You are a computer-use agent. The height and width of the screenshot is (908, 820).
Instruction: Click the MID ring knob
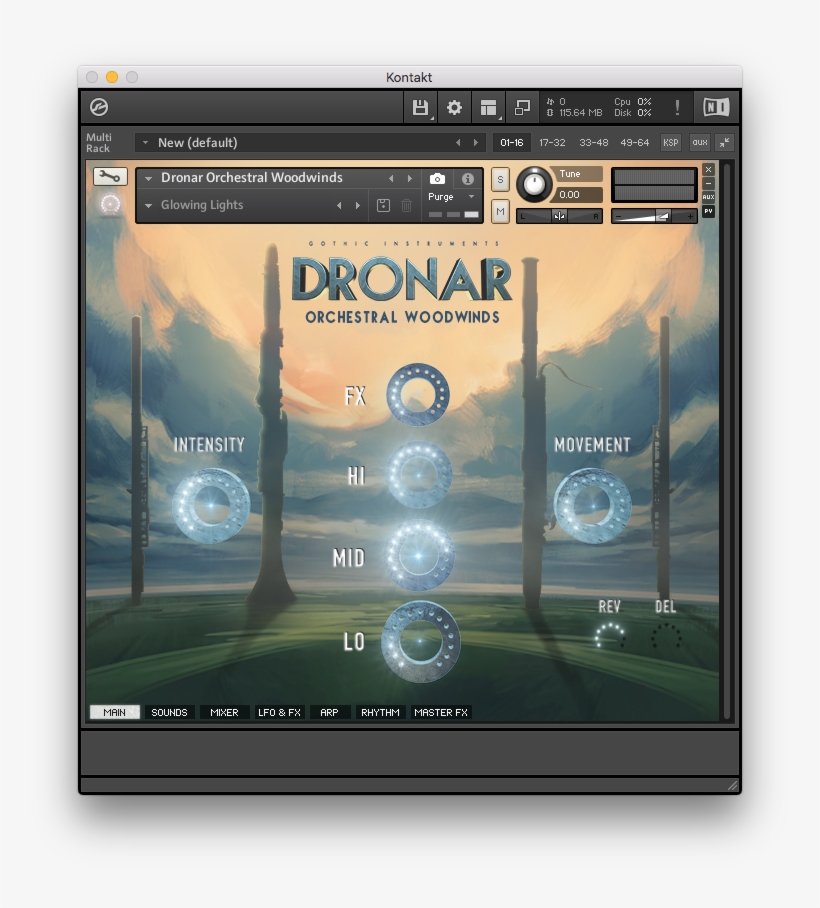click(x=419, y=555)
